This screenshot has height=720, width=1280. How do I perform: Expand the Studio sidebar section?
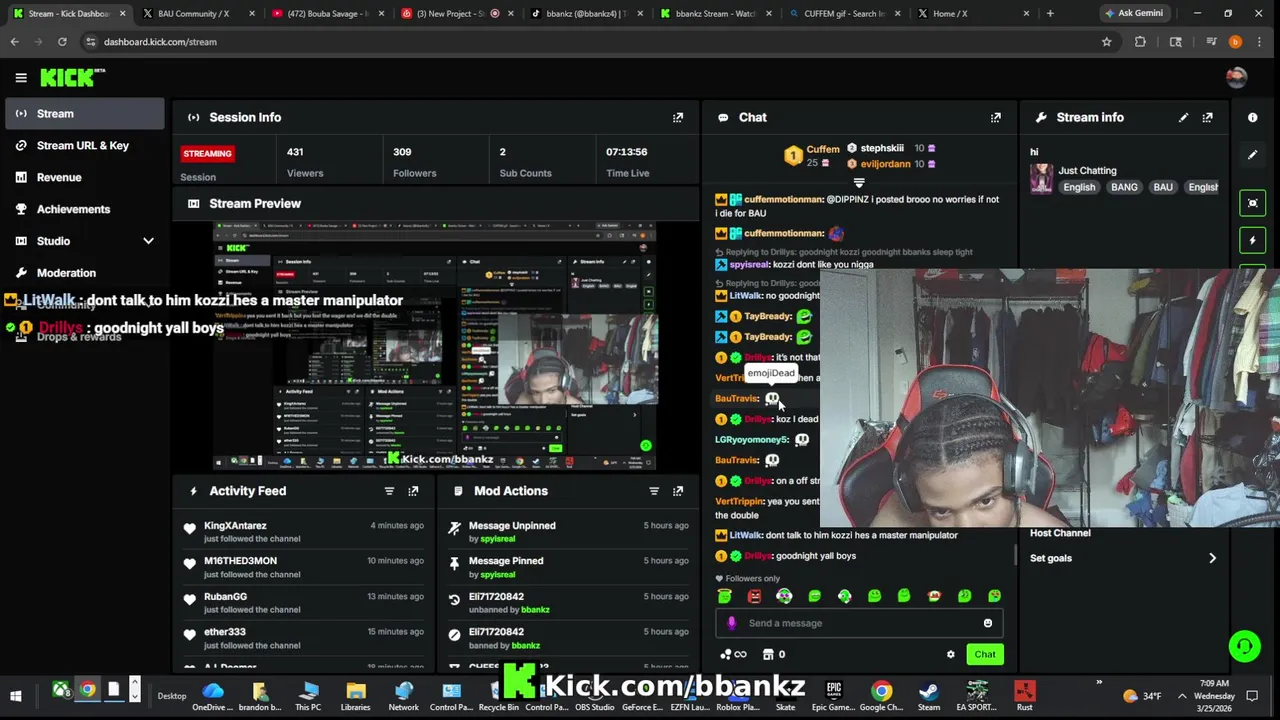pyautogui.click(x=148, y=241)
